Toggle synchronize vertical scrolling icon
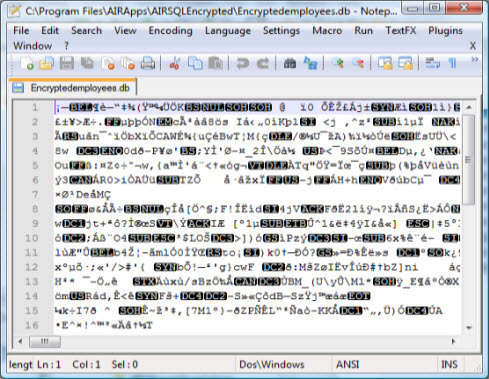Viewport: 489px width, 379px height. (x=385, y=63)
